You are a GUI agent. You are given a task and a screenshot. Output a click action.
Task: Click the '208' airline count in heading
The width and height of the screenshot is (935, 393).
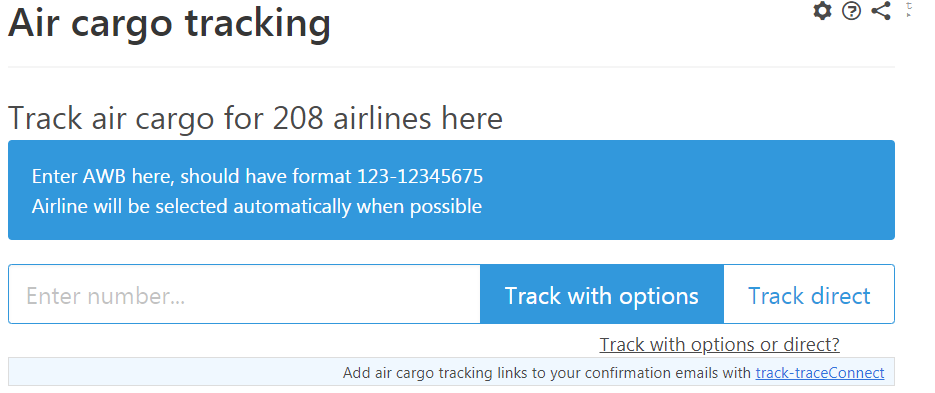click(x=298, y=118)
